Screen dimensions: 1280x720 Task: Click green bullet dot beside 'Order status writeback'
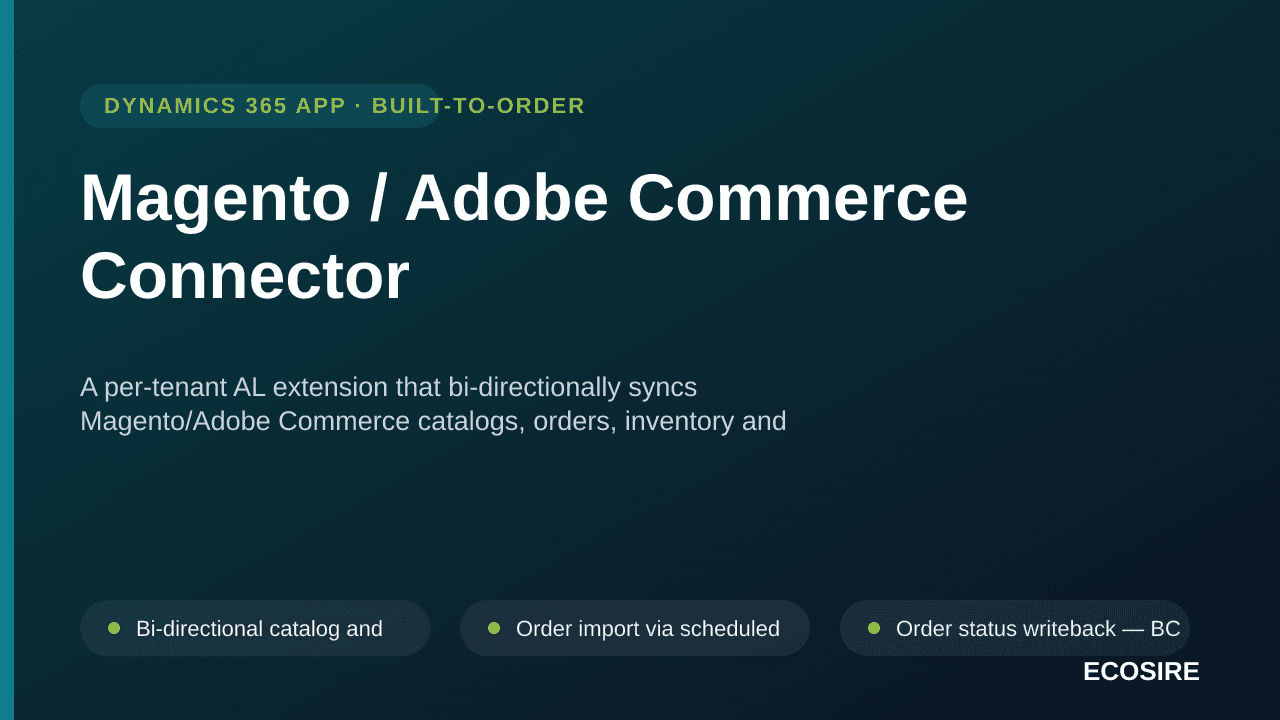click(x=874, y=628)
